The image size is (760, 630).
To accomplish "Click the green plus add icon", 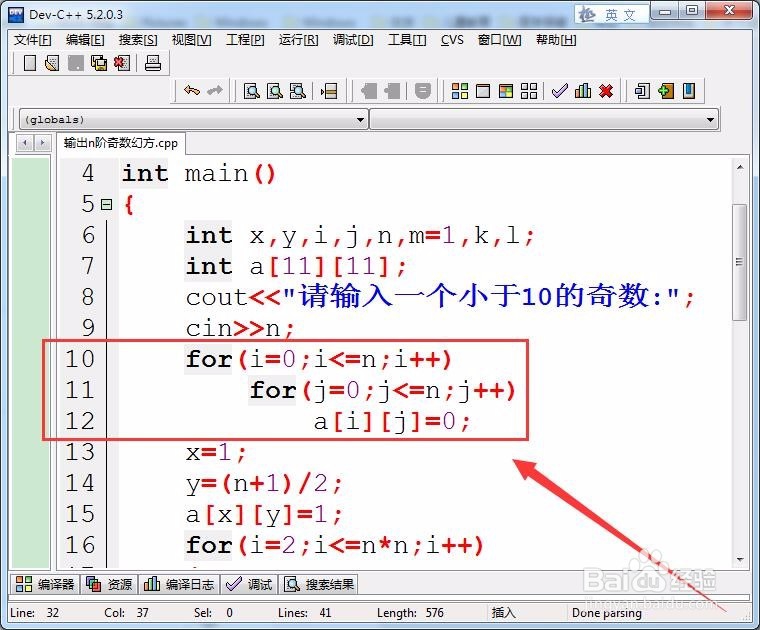I will tap(666, 91).
